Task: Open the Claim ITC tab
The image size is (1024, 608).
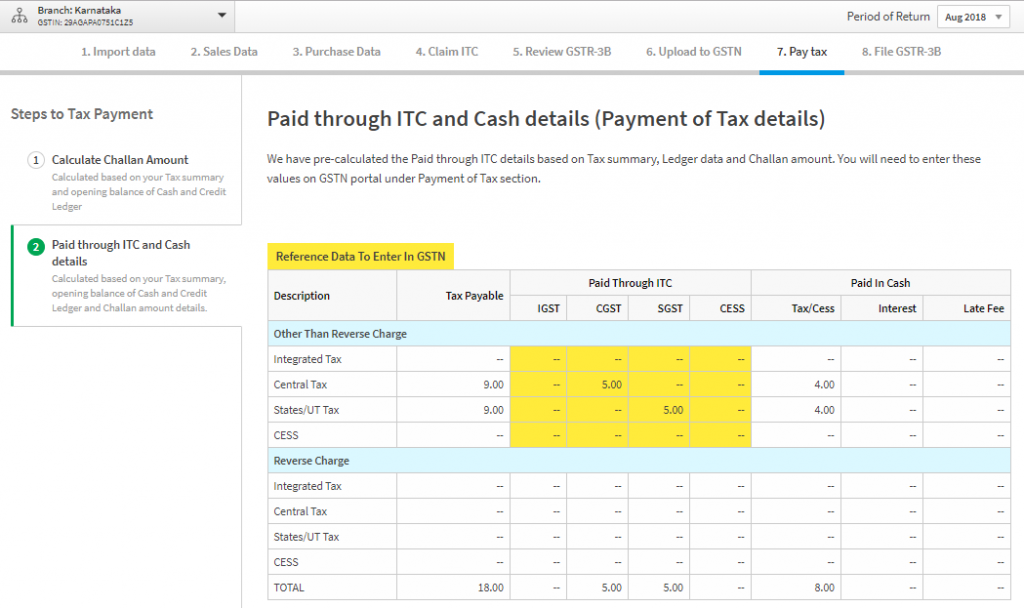Action: click(x=445, y=51)
